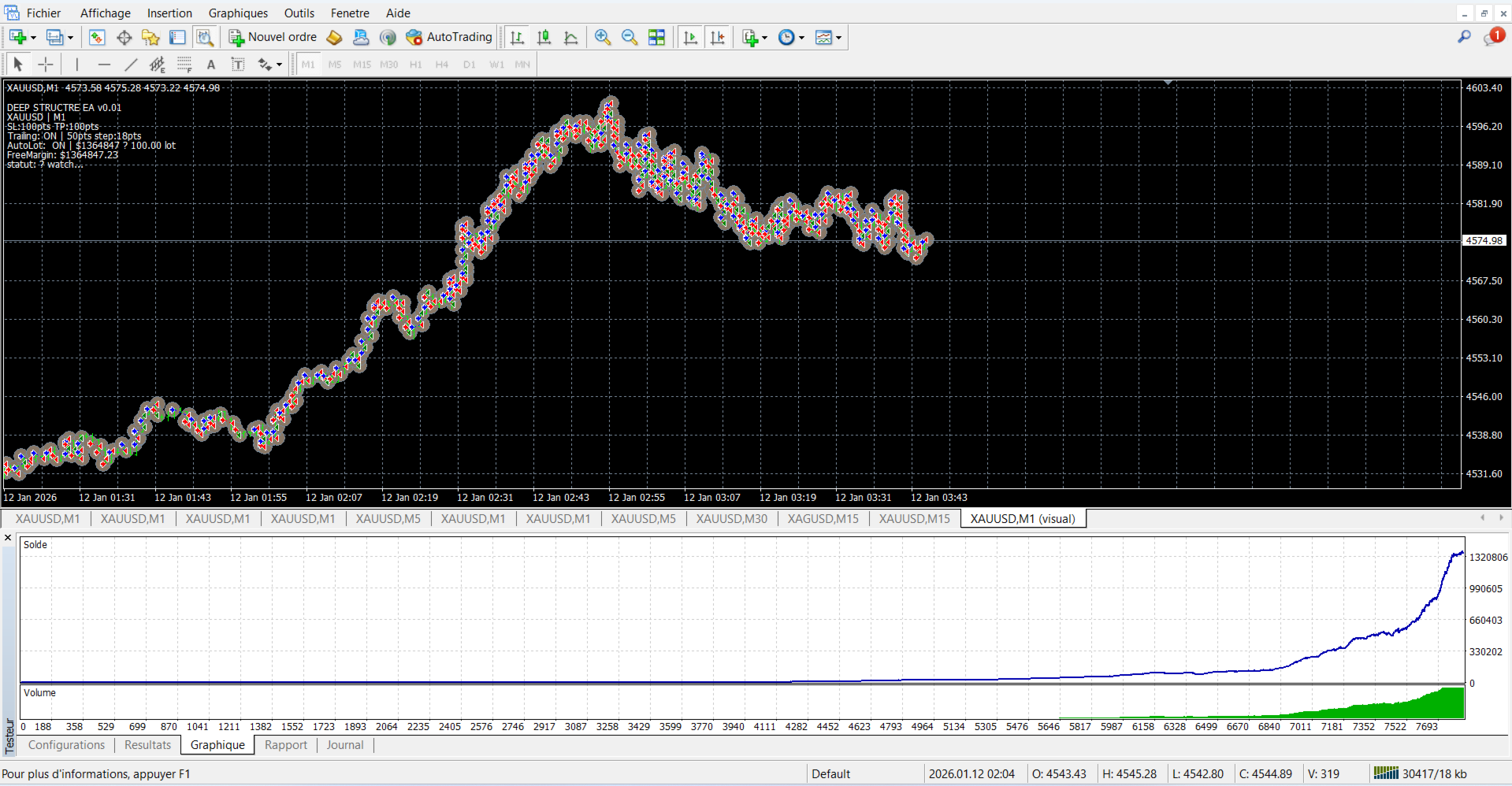Open the Profiles icon

pyautogui.click(x=54, y=37)
